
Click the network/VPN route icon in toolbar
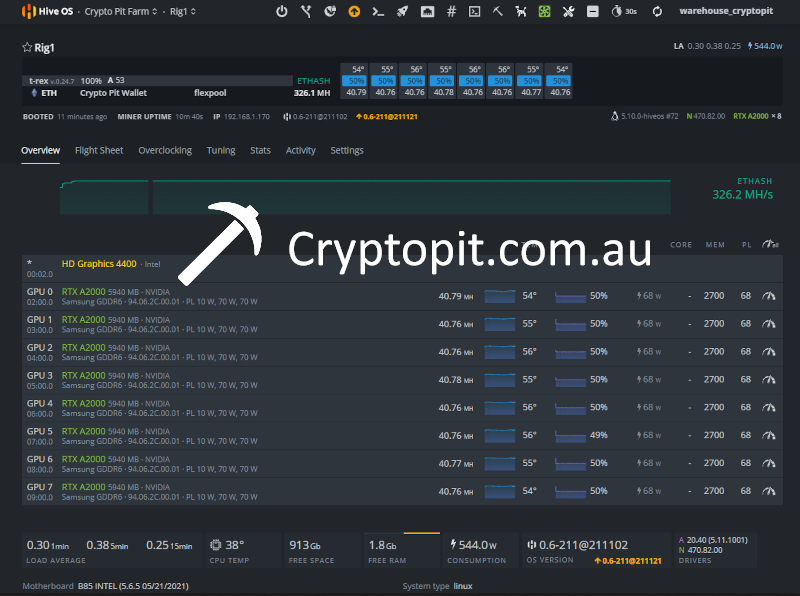[x=306, y=11]
